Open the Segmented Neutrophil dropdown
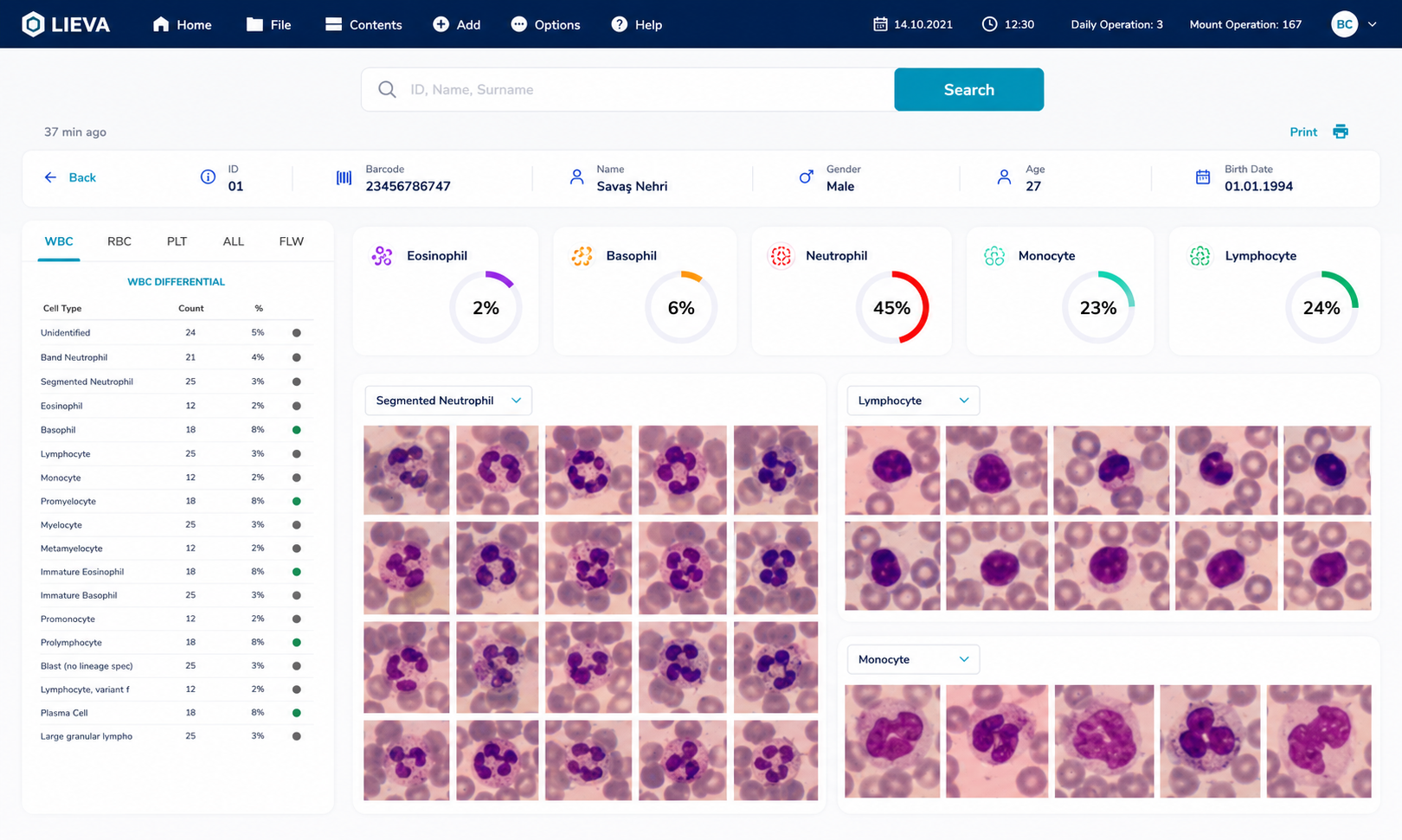1402x840 pixels. pyautogui.click(x=448, y=401)
